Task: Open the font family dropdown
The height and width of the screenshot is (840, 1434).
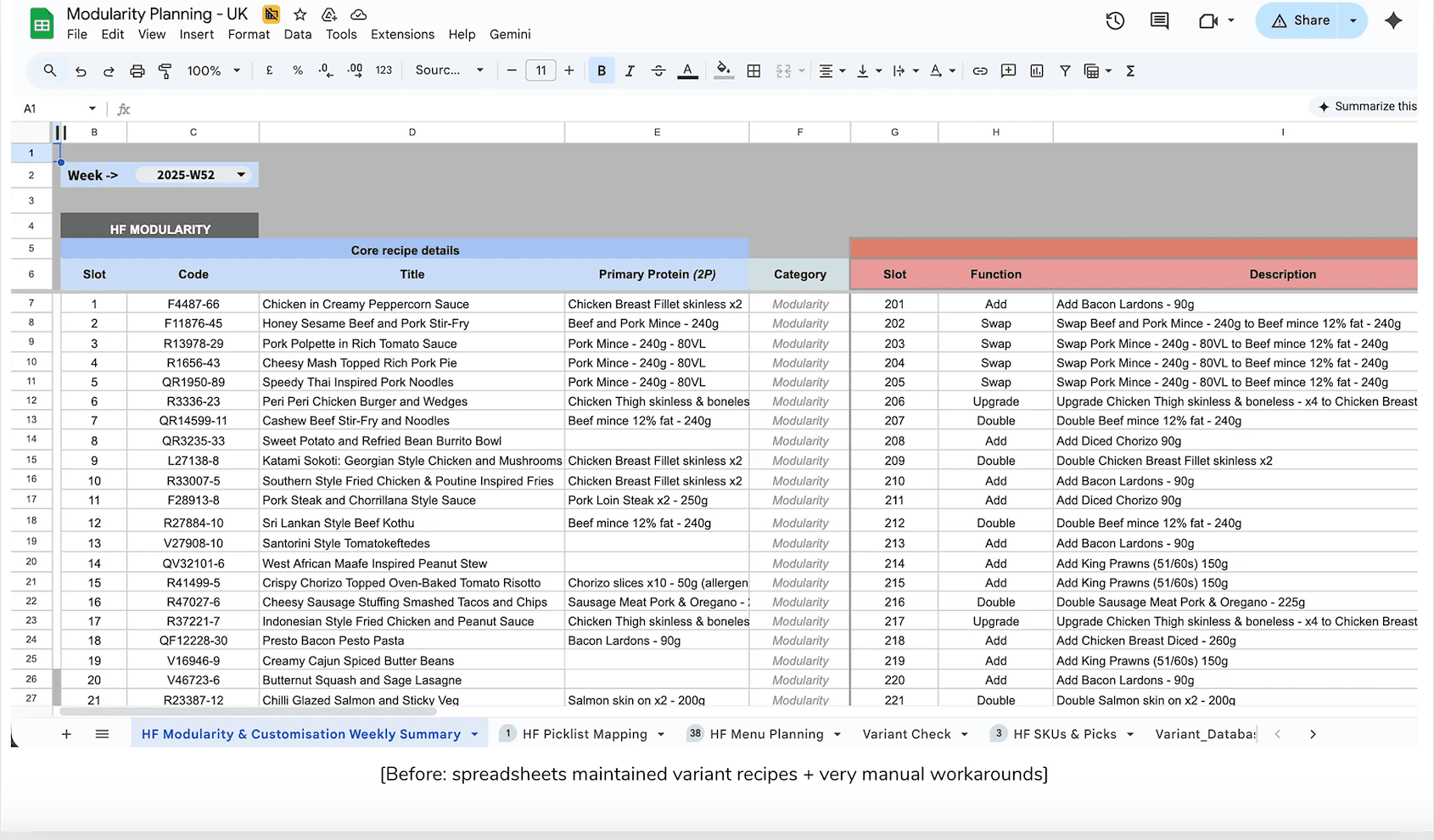Action: (449, 70)
